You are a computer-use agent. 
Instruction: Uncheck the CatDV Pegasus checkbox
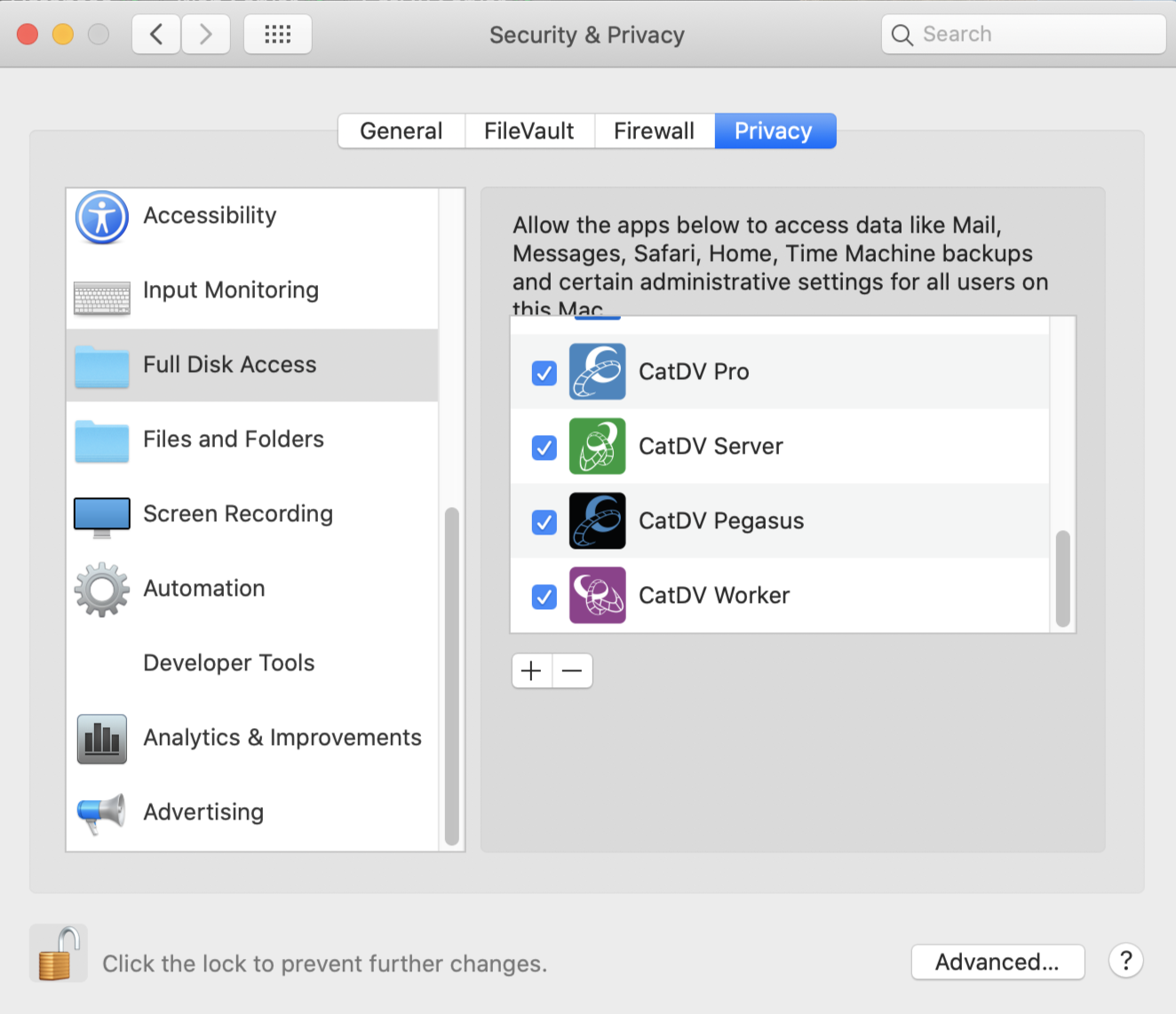[544, 522]
